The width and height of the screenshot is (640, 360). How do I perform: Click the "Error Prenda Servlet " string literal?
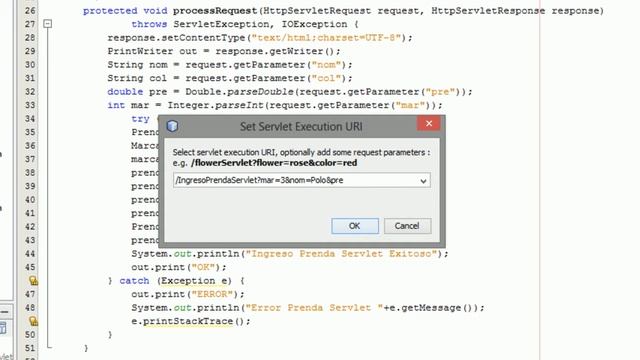[314, 307]
